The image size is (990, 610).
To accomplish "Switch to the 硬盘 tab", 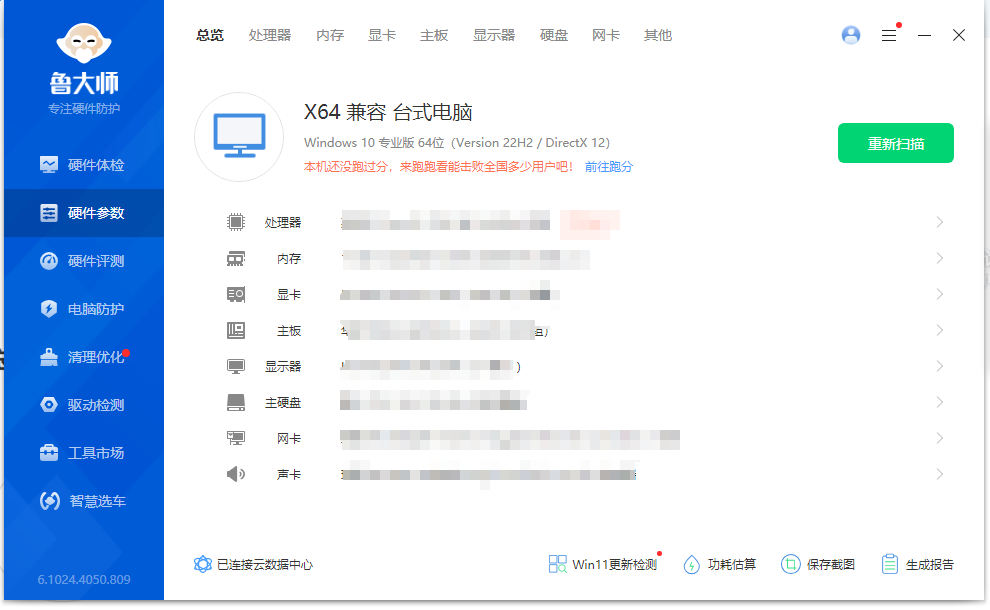I will point(554,35).
